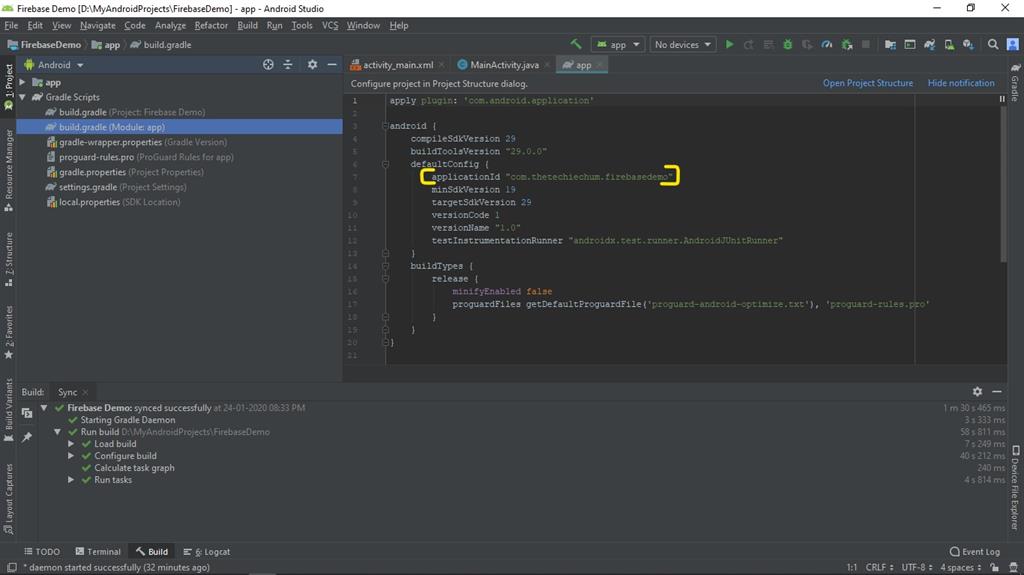Click Toggle view icon in Build panel
The height and width of the screenshot is (575, 1024).
point(27,413)
